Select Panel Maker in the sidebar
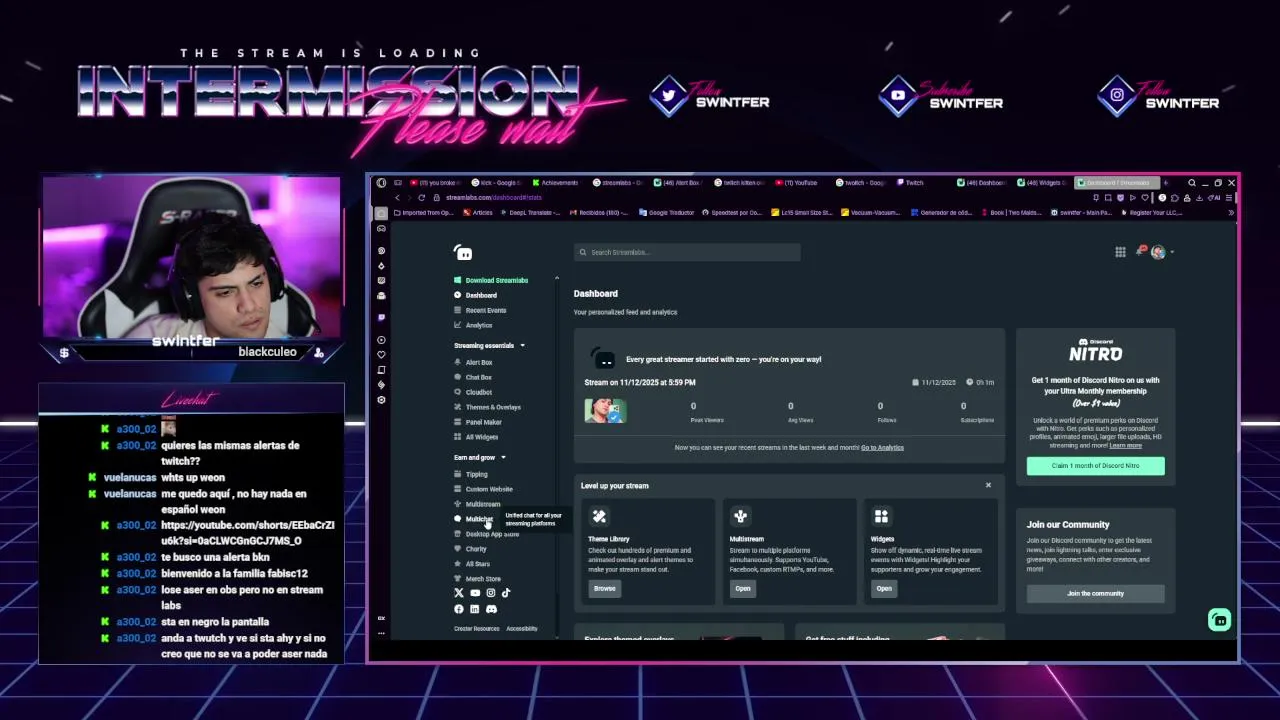 click(478, 422)
